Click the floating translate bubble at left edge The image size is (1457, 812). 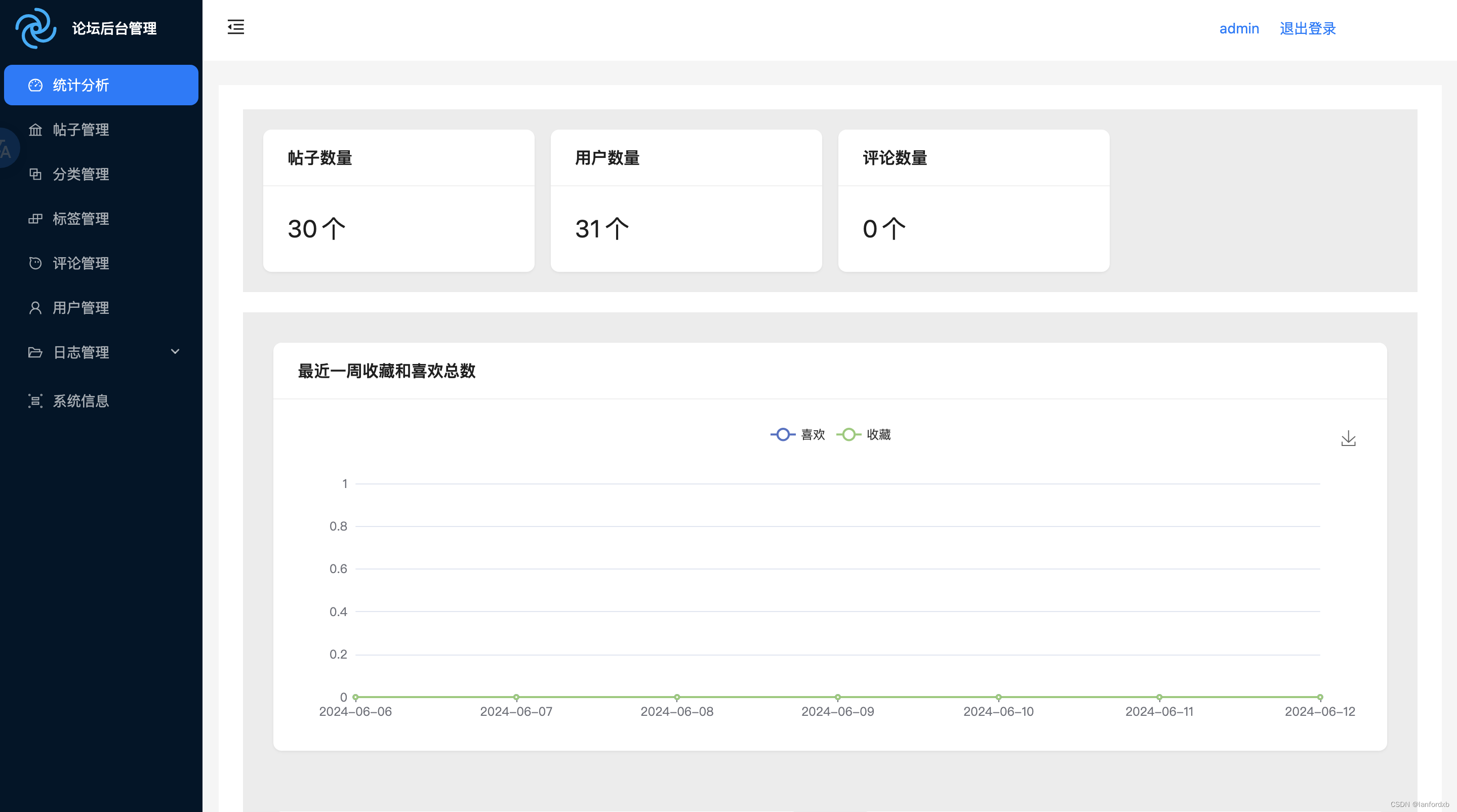[x=7, y=149]
